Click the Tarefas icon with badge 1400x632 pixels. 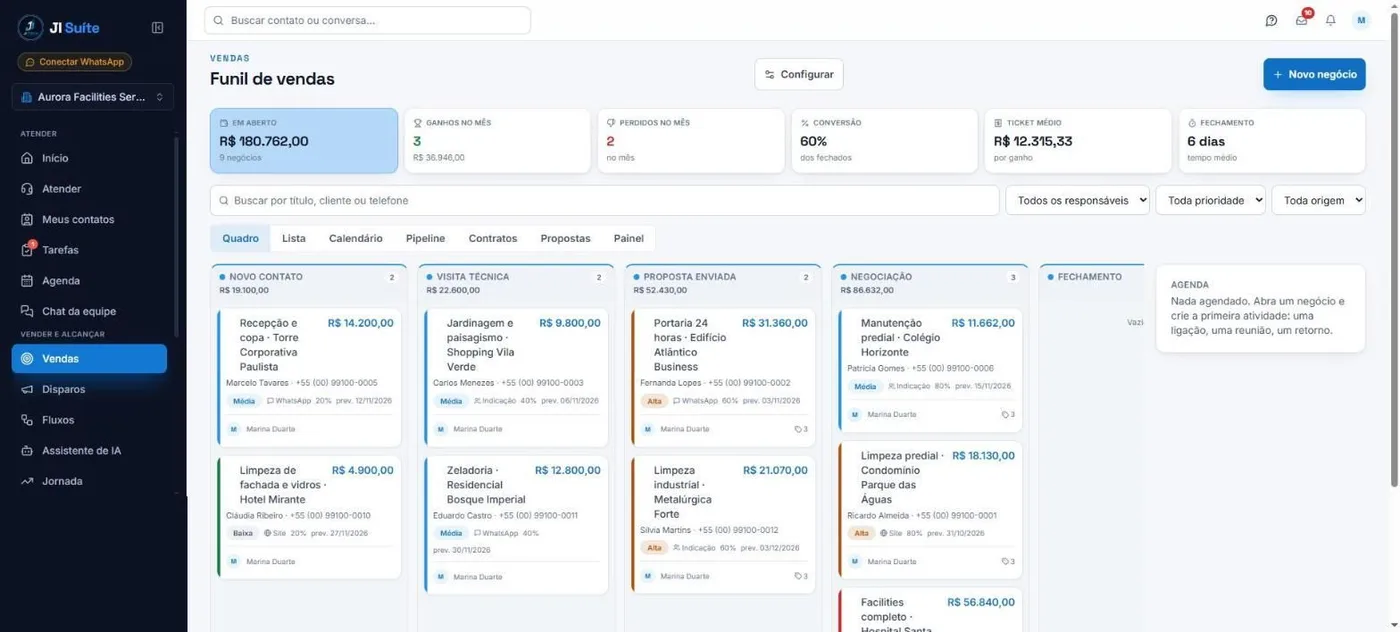(x=27, y=250)
